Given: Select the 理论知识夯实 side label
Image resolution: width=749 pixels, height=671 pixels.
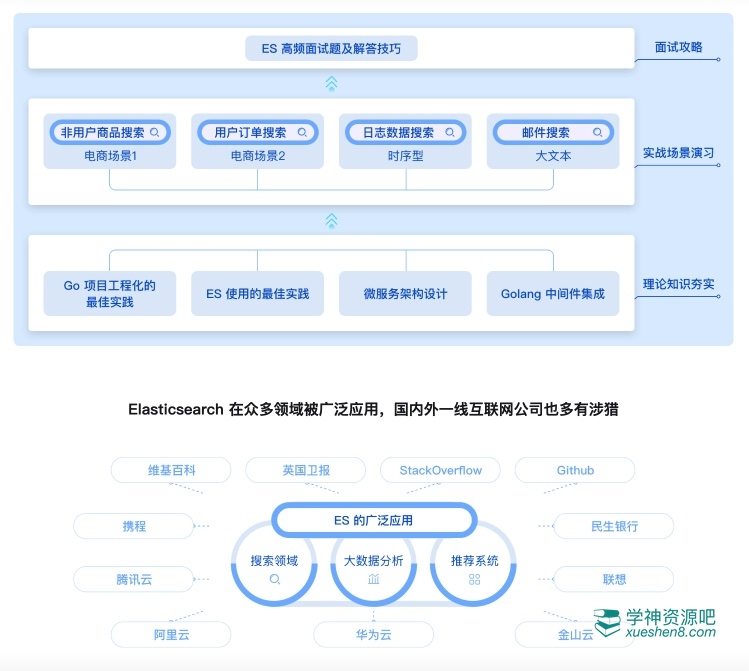Looking at the screenshot, I should (x=678, y=284).
